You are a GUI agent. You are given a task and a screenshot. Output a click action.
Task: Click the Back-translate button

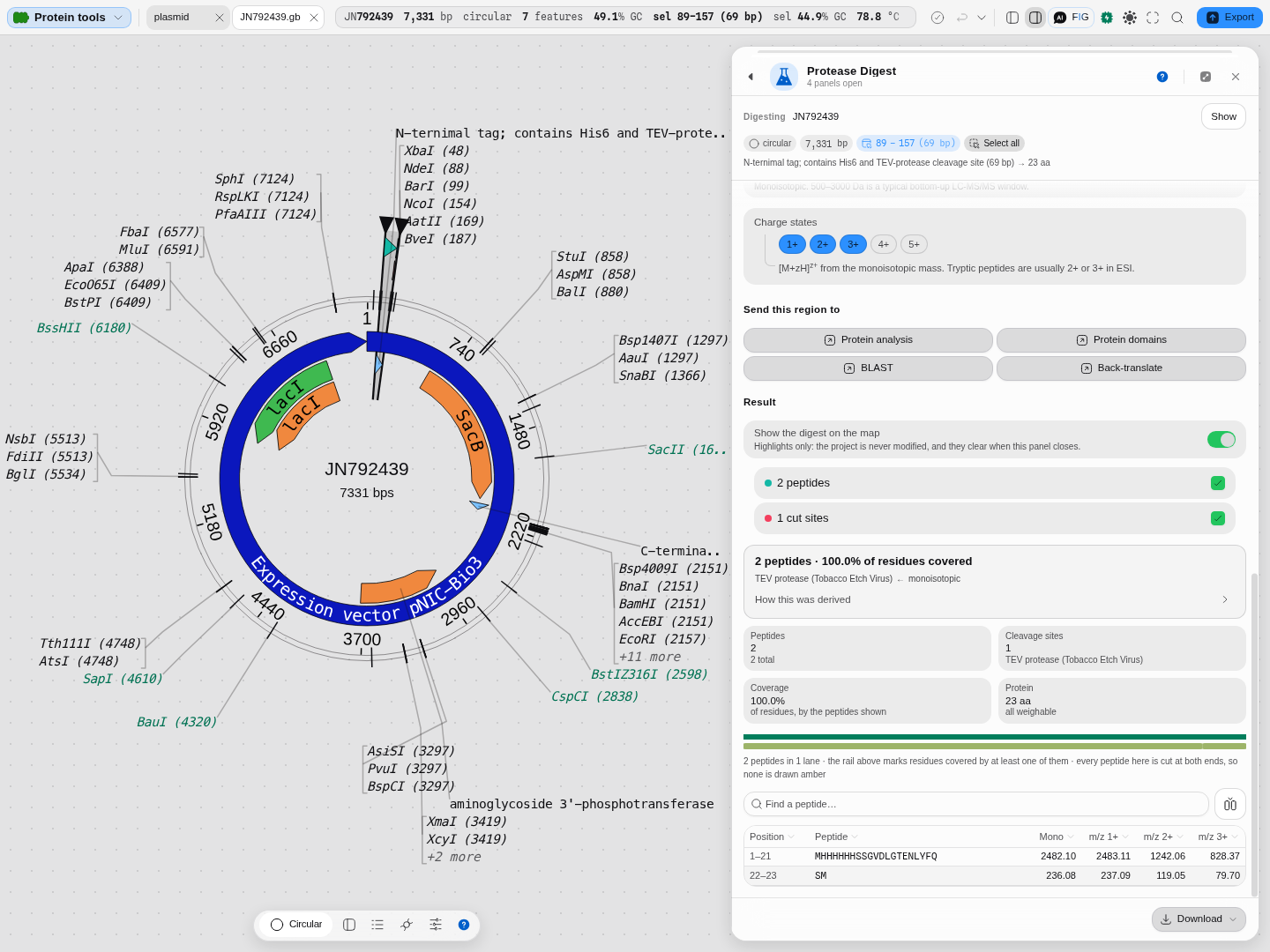pos(1121,368)
